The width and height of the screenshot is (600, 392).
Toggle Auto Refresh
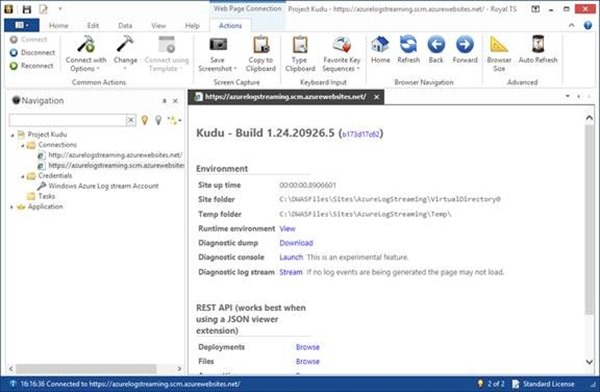pos(538,50)
